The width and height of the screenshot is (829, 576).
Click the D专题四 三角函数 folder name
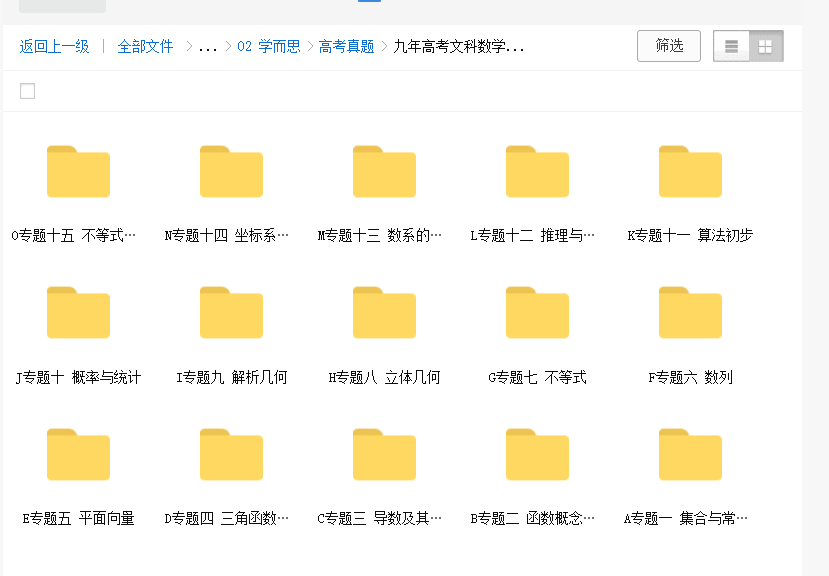click(x=226, y=518)
